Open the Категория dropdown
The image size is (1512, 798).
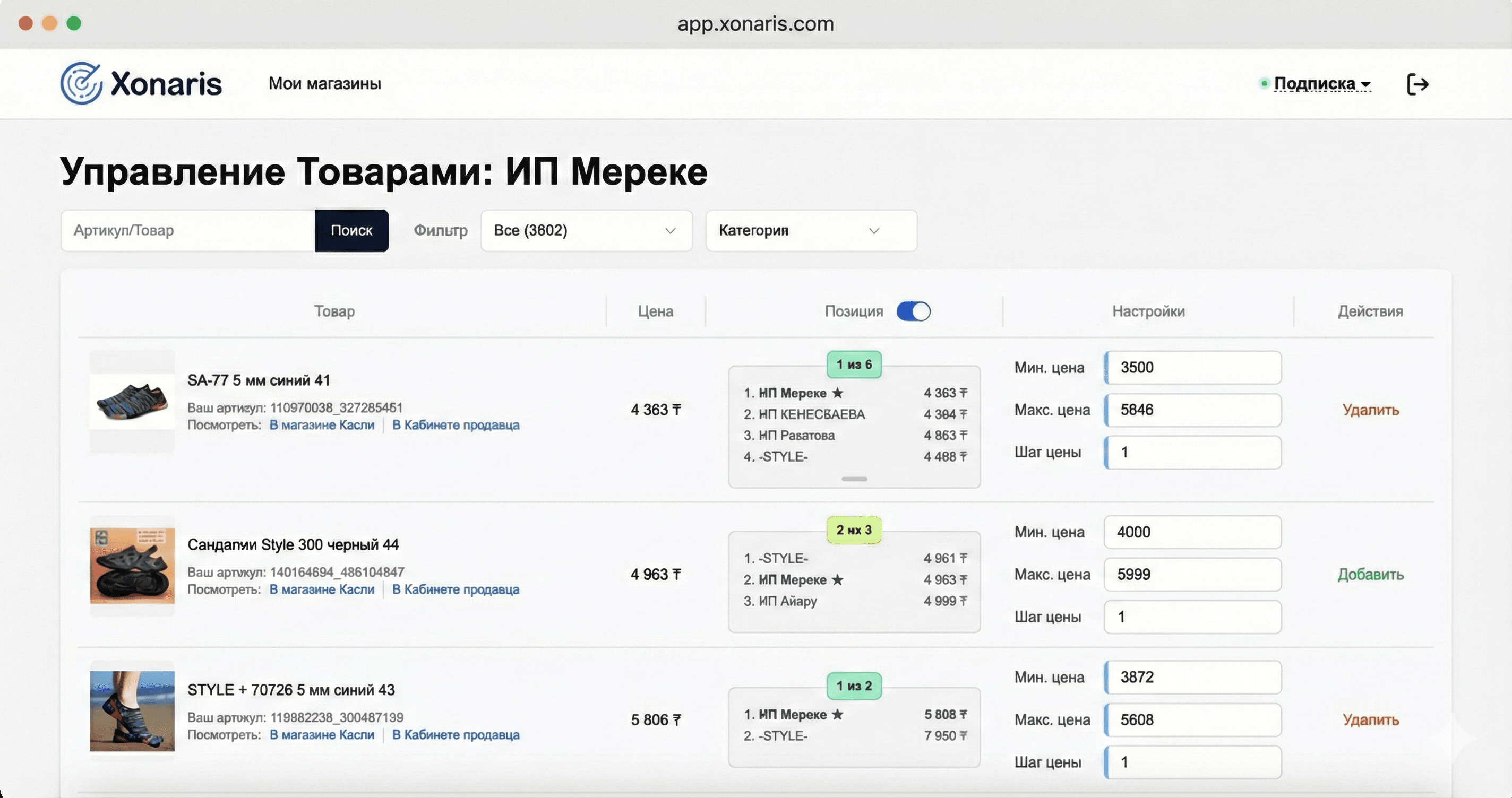[810, 231]
